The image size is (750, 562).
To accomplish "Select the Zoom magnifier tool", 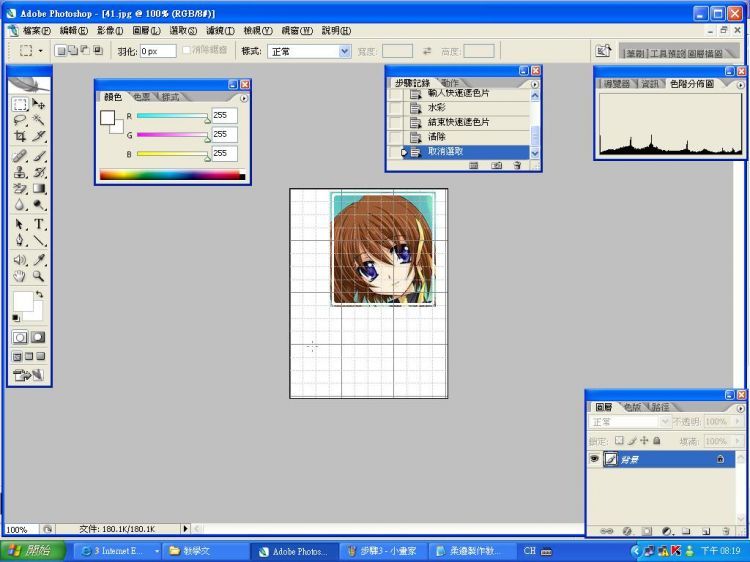I will (39, 276).
